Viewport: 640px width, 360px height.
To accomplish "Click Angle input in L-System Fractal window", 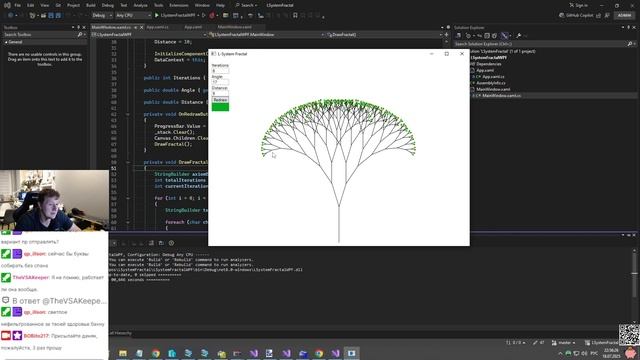I will tap(220, 82).
